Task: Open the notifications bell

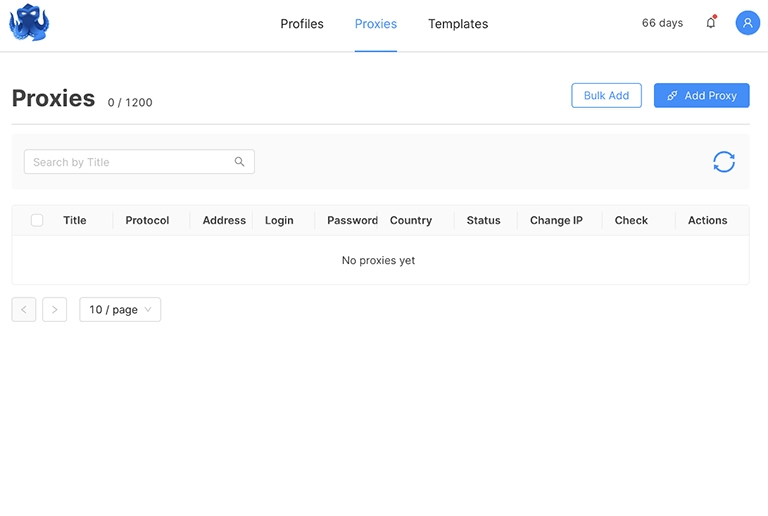Action: tap(711, 23)
